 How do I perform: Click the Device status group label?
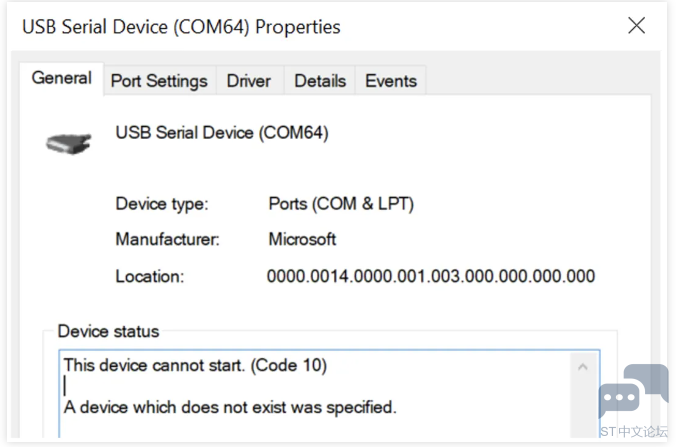tap(108, 331)
